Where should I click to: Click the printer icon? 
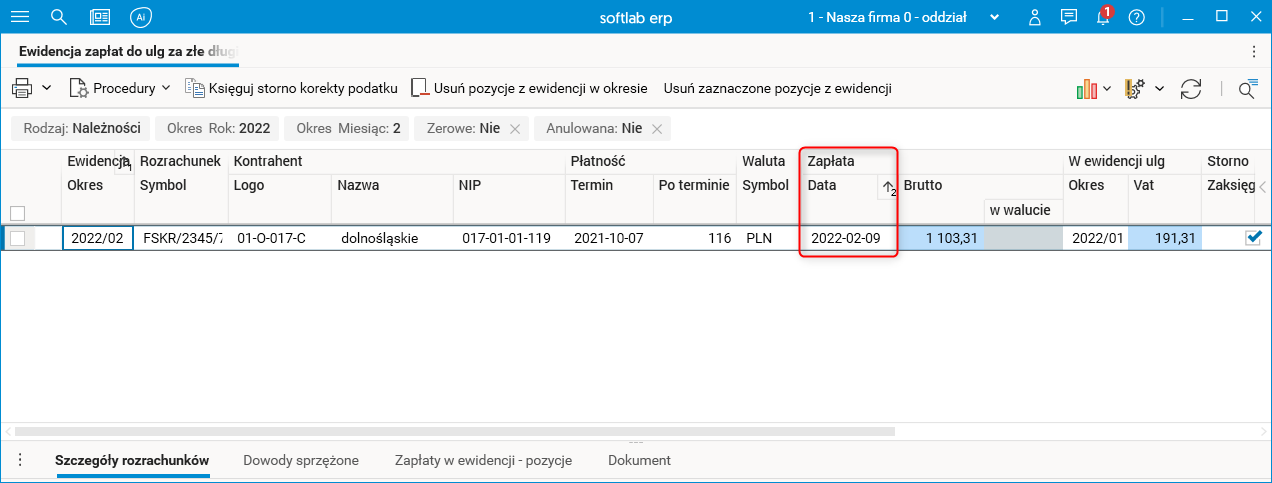tap(22, 89)
